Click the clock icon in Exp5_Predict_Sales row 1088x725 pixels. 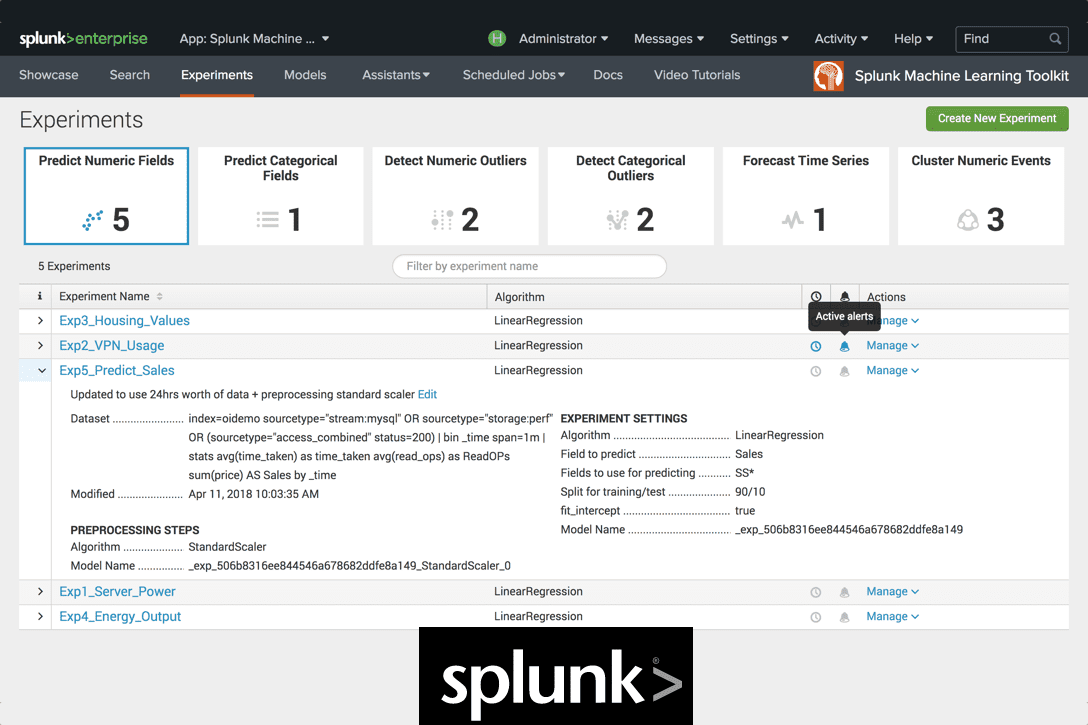[816, 371]
